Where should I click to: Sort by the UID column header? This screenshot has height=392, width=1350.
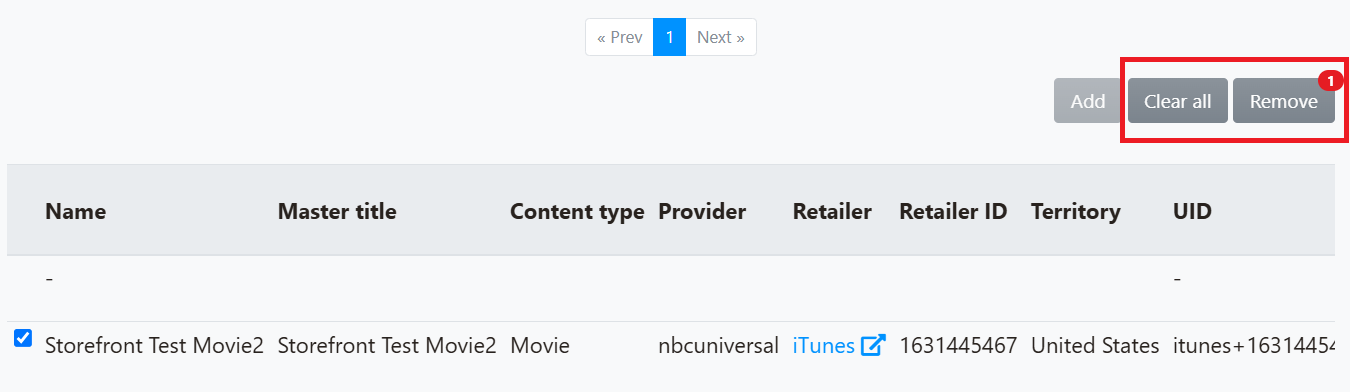(1192, 211)
